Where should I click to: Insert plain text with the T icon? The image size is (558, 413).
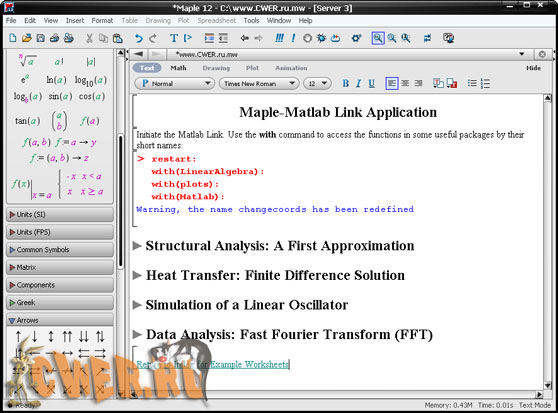coord(174,38)
